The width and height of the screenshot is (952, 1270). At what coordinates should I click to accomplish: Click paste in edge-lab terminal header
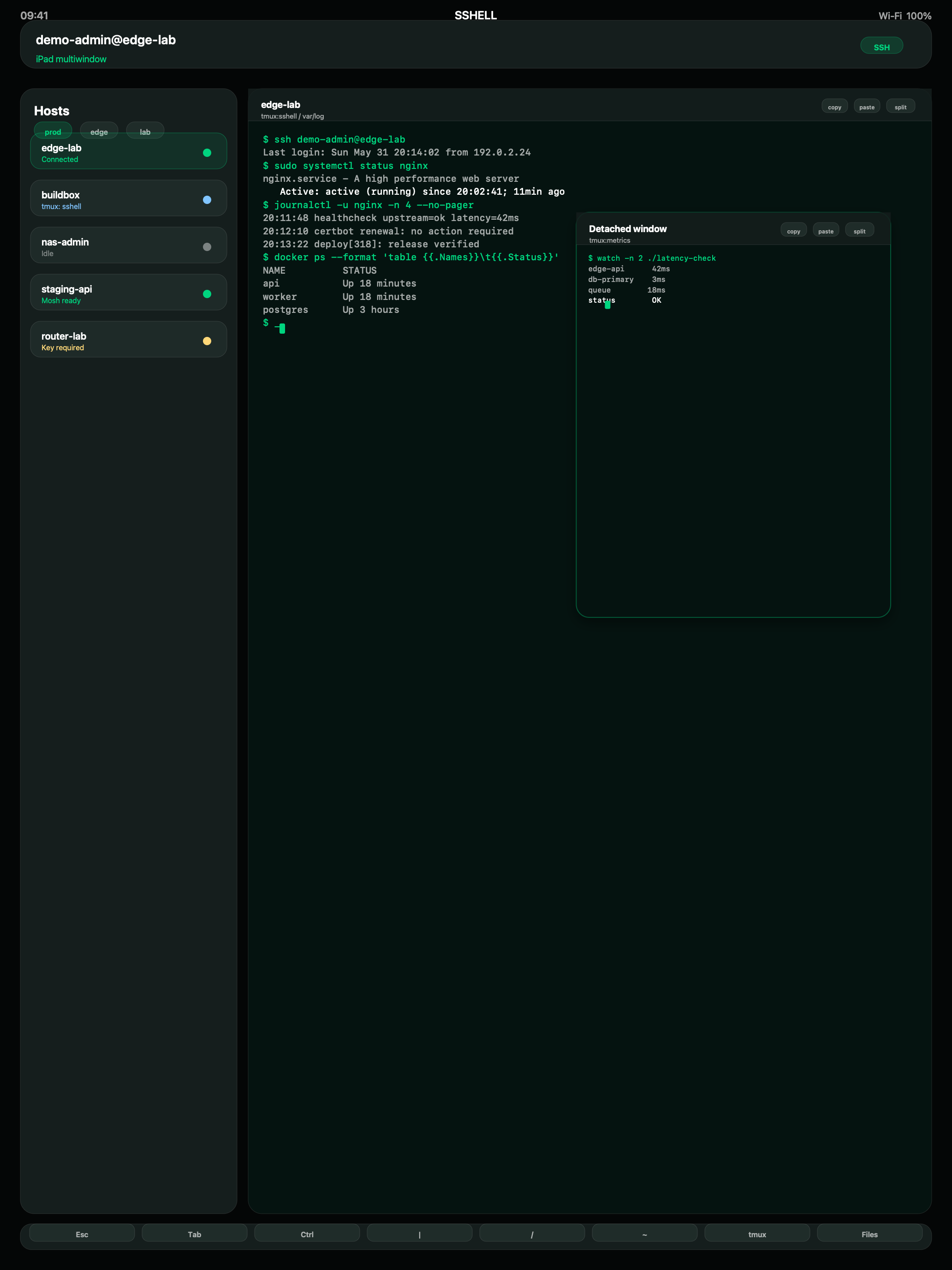[x=867, y=107]
